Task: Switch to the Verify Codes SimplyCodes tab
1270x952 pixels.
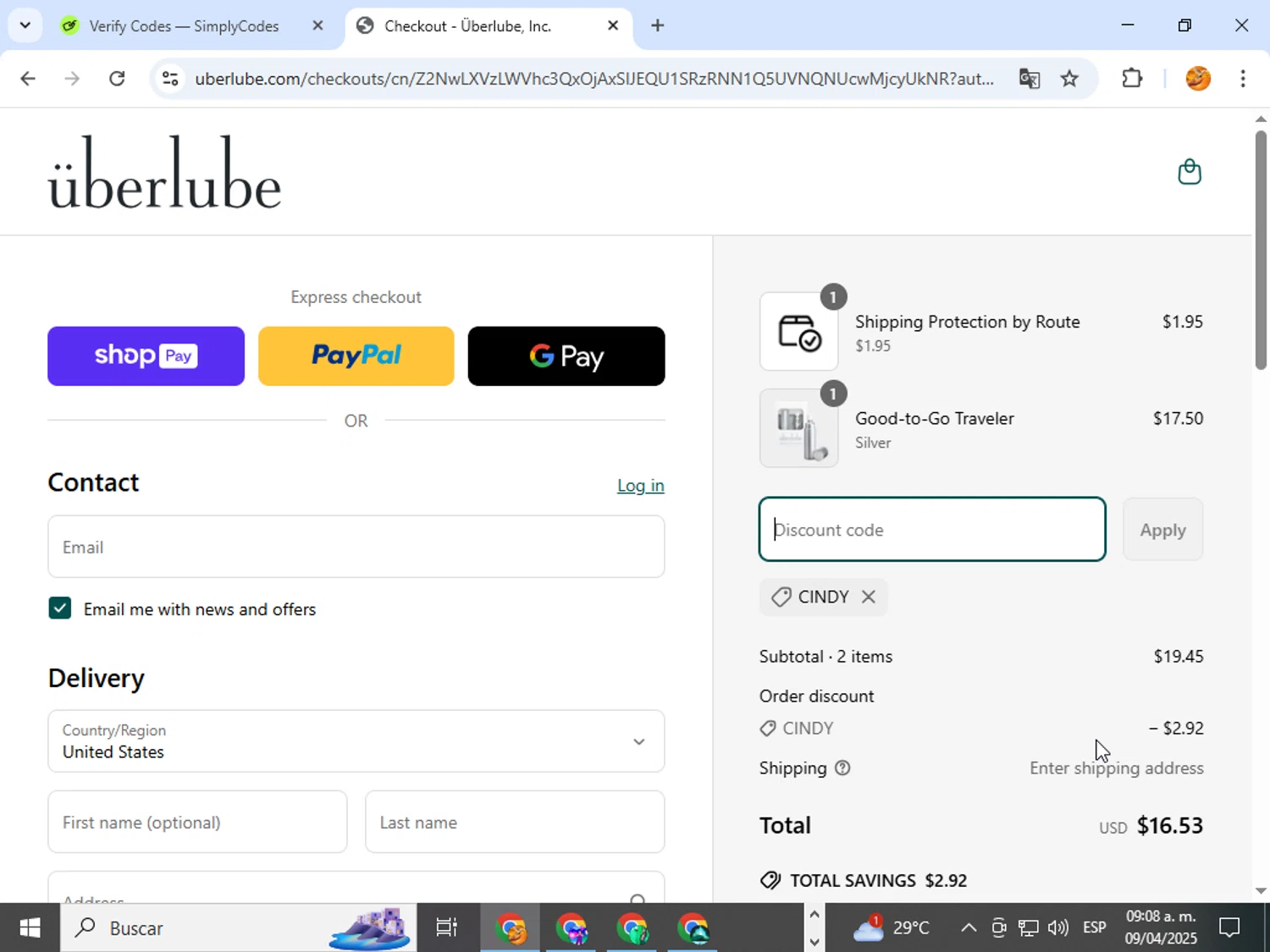Action: coord(184,26)
